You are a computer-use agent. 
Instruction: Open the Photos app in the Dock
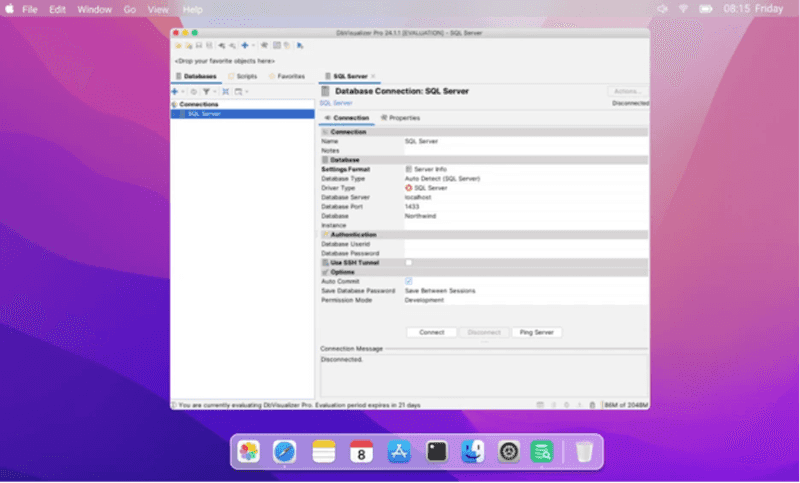coord(248,452)
